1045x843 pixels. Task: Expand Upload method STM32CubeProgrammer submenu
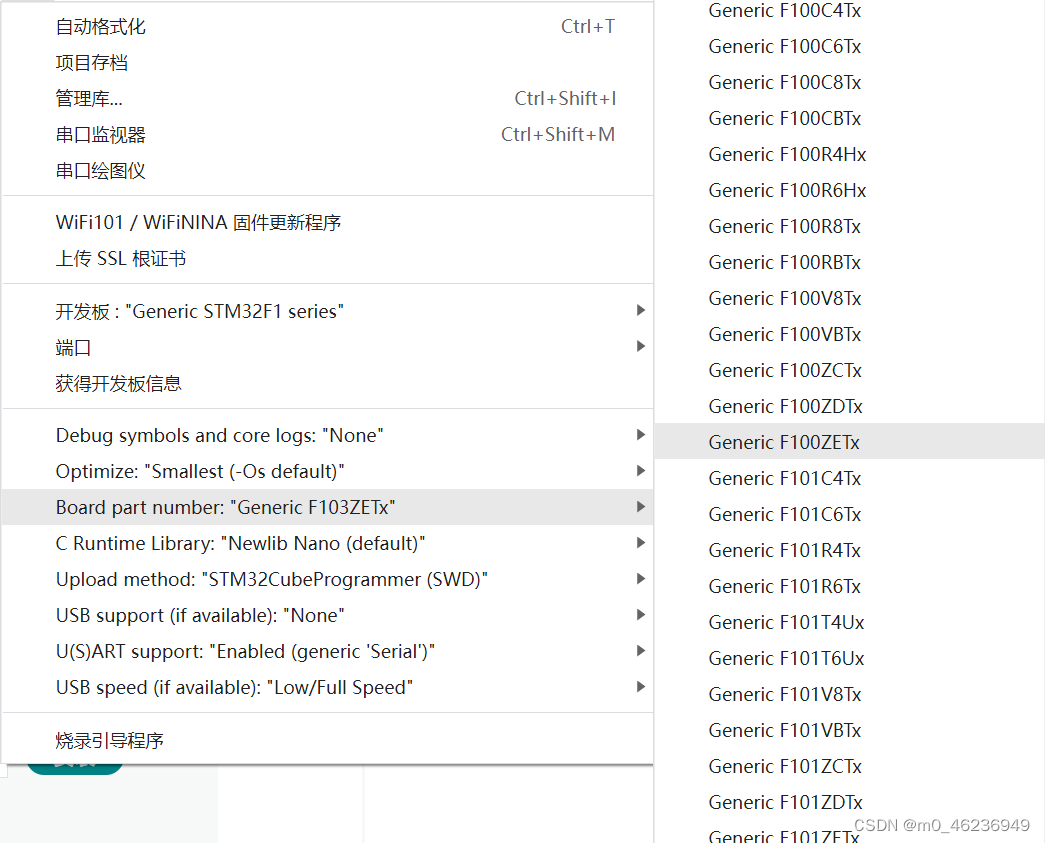point(327,579)
